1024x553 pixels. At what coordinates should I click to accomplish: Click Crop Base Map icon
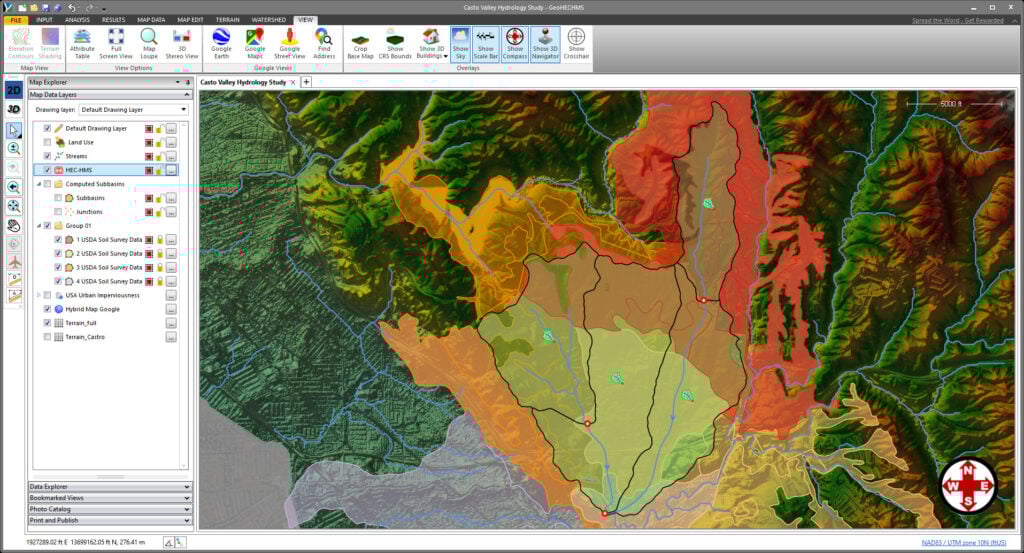(359, 44)
